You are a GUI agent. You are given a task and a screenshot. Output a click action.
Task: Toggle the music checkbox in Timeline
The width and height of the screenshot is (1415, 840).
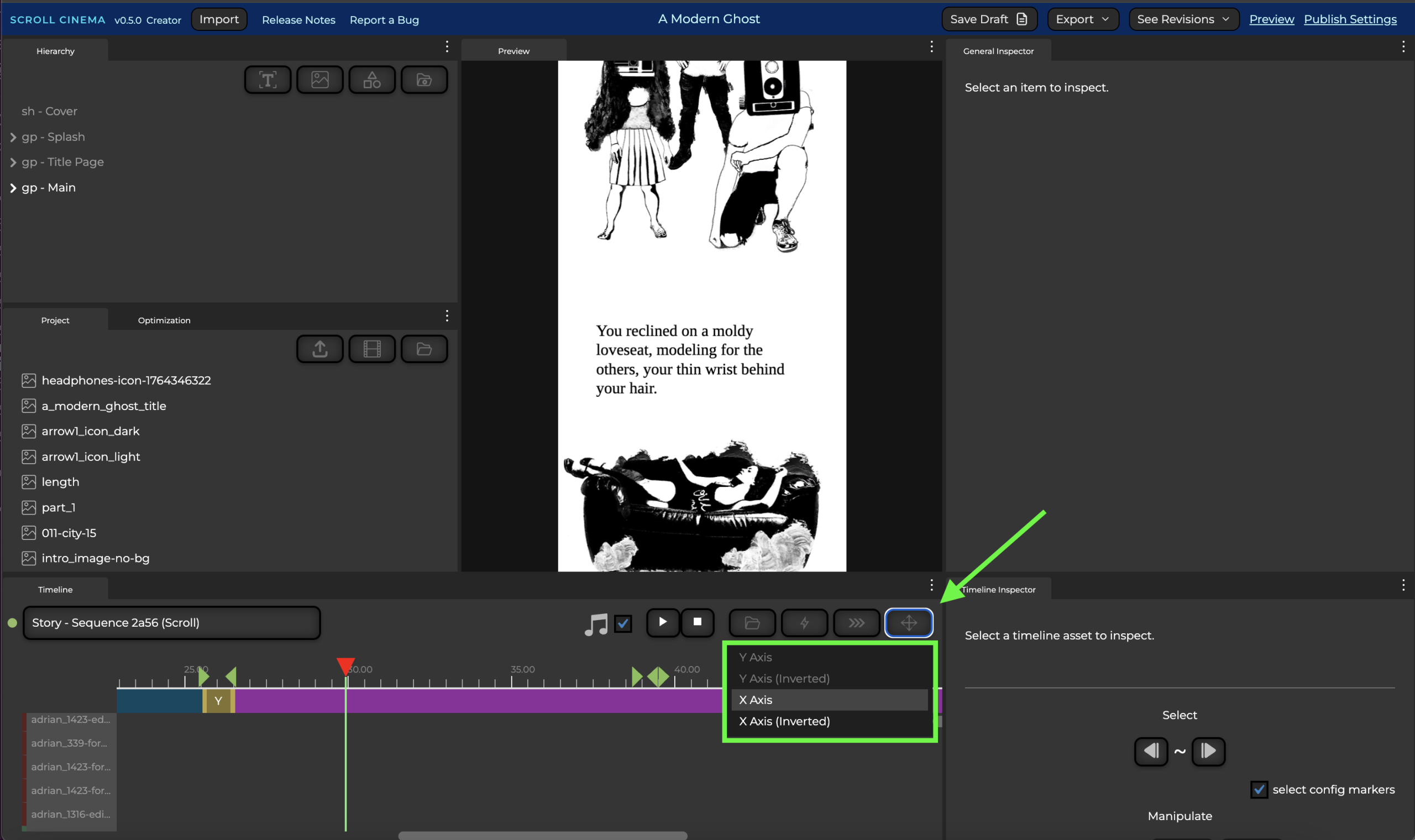[x=622, y=623]
